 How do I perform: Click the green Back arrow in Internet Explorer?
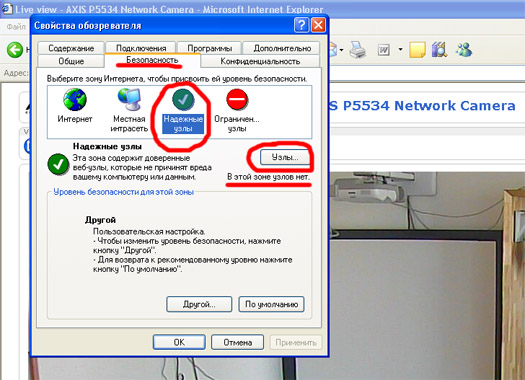15,50
